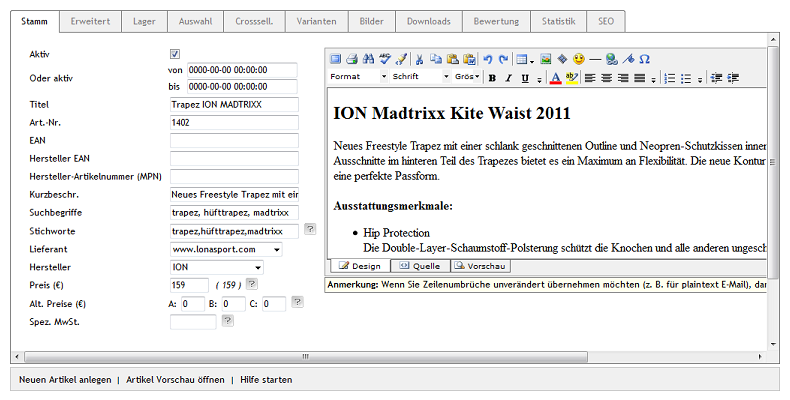Viewport: 790px width, 400px height.
Task: Click into the EAN input field
Action: point(234,141)
